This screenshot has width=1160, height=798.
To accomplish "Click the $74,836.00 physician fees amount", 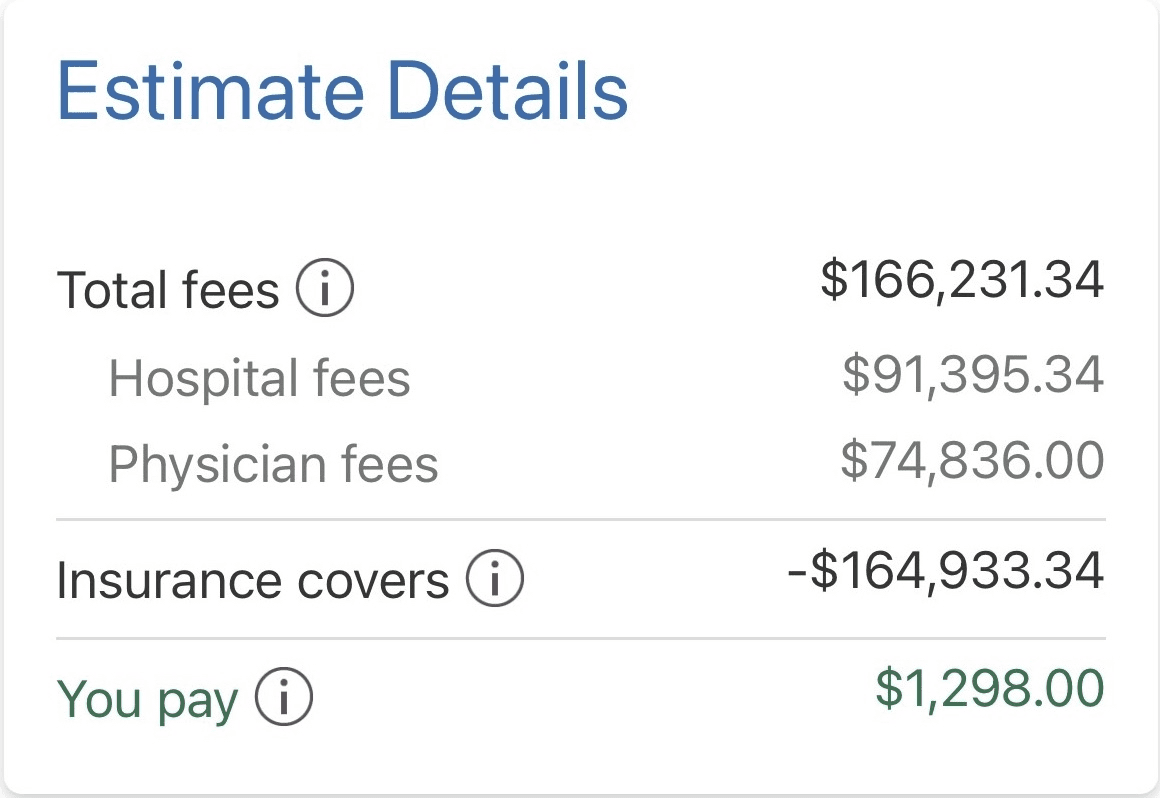I will 972,461.
